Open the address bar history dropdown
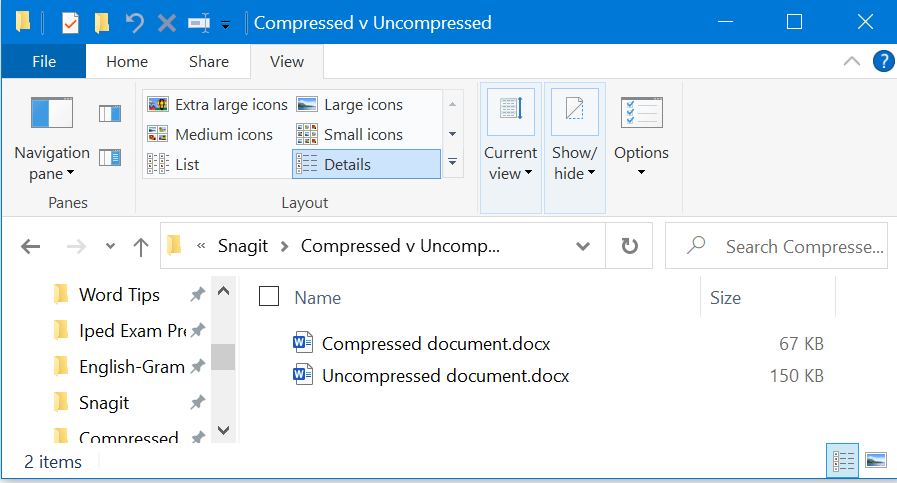 click(583, 247)
